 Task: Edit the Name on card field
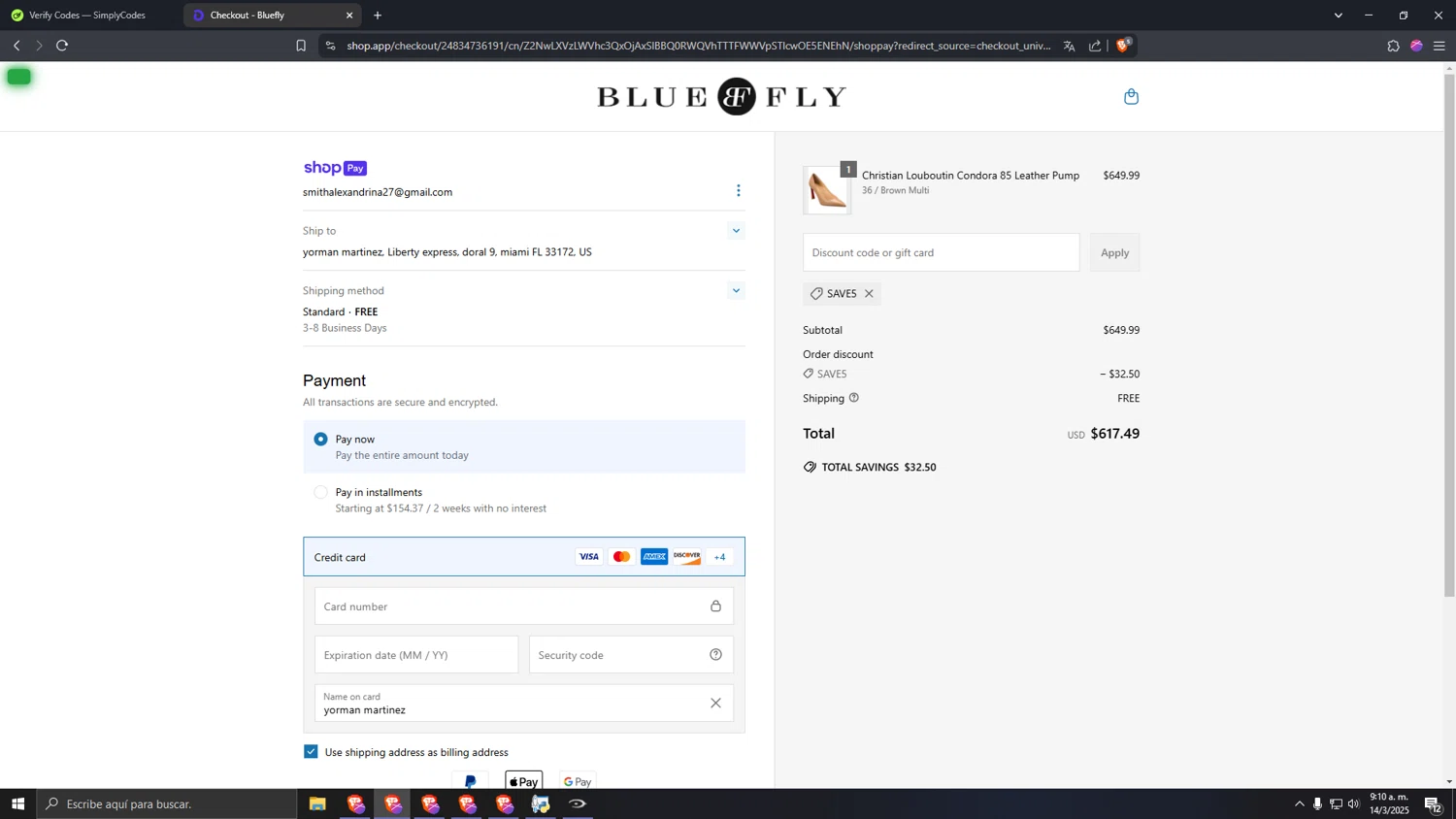click(x=524, y=704)
